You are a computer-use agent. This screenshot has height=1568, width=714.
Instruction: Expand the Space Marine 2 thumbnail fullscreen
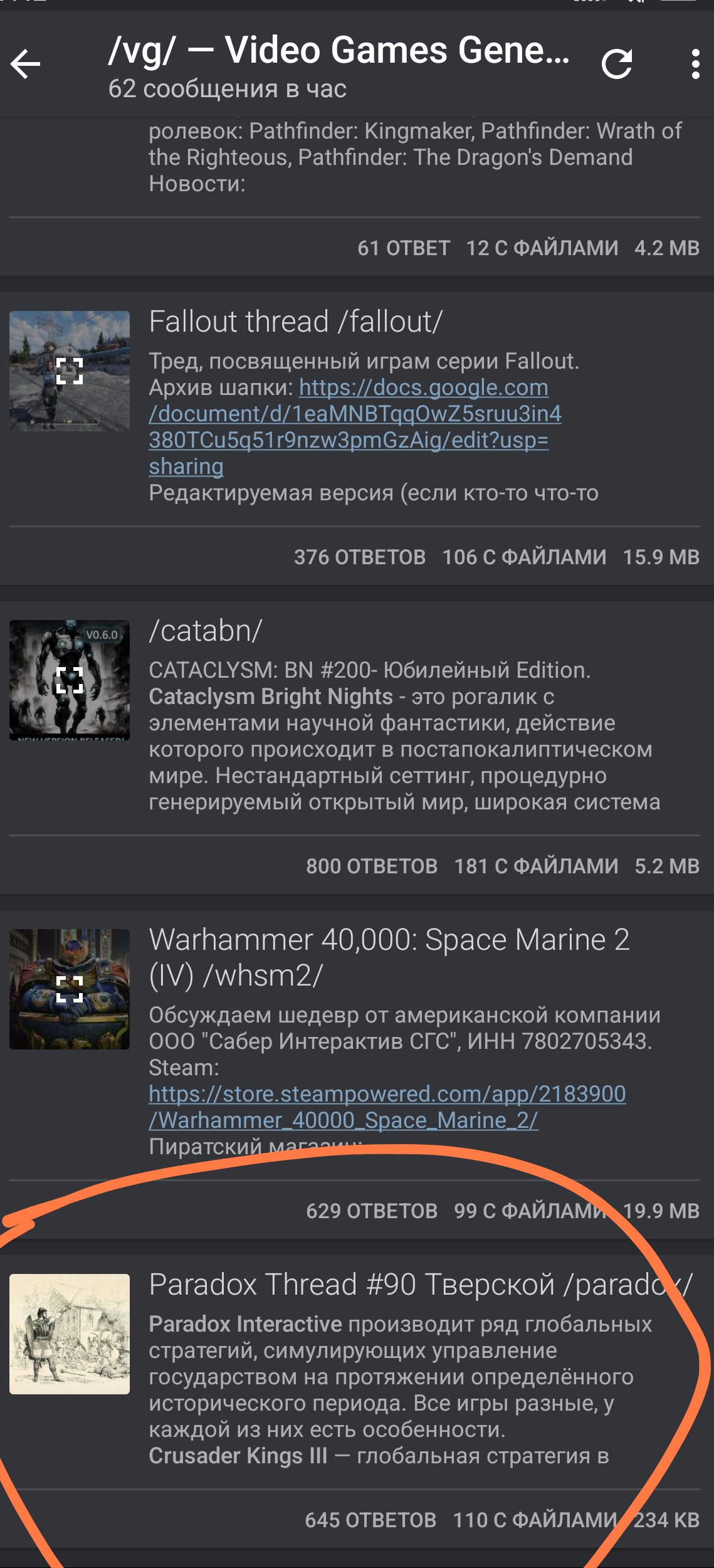[70, 989]
